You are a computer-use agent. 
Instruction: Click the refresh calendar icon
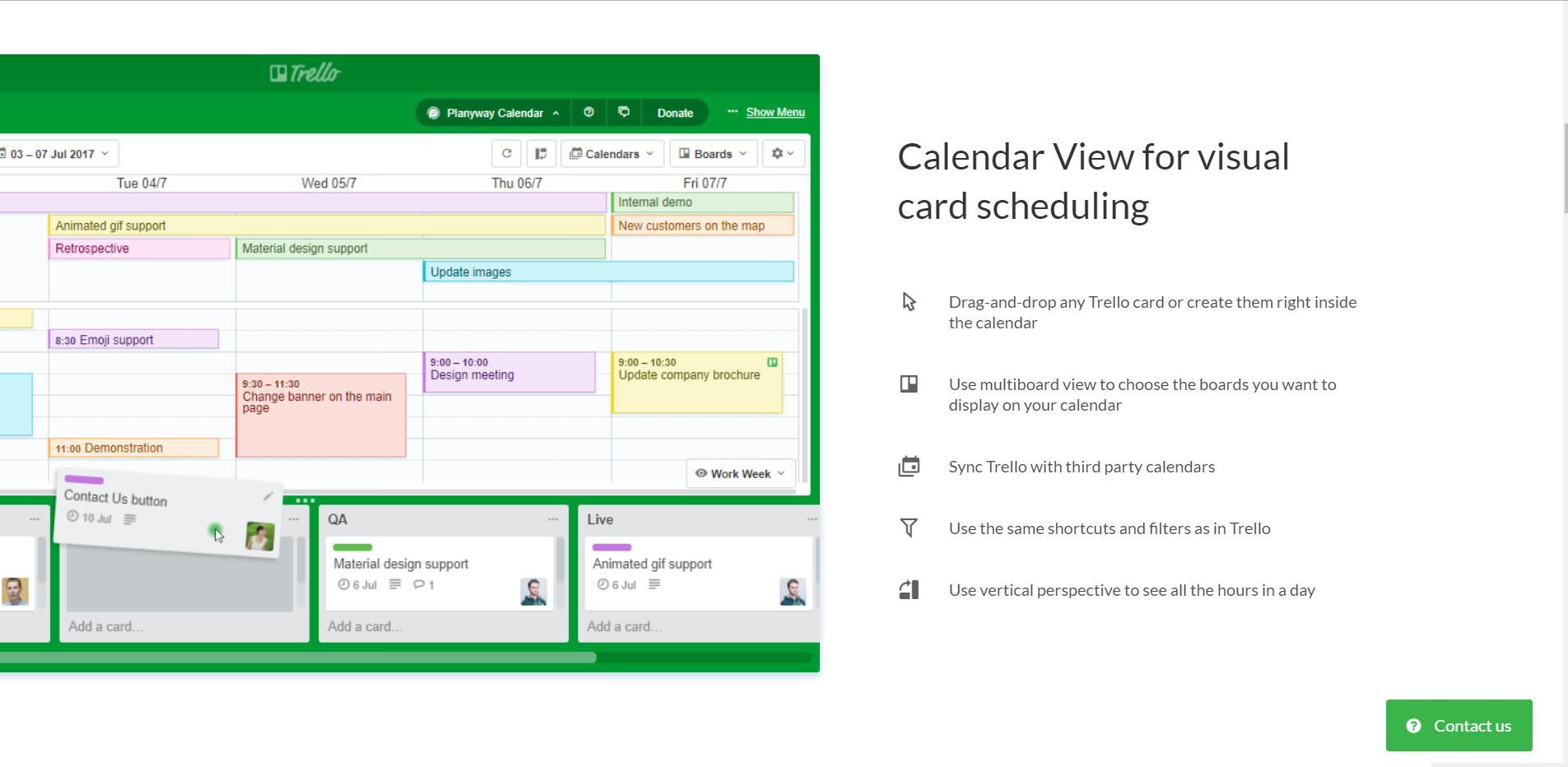pyautogui.click(x=506, y=154)
